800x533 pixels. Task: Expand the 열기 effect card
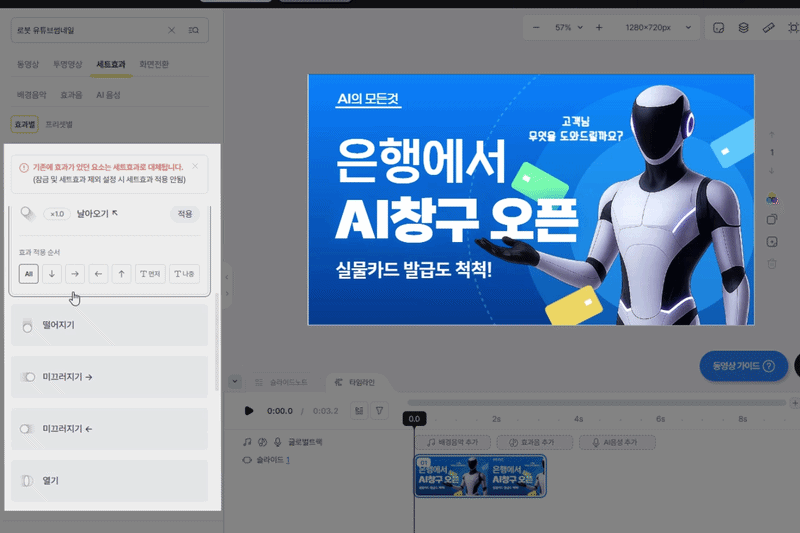(110, 481)
